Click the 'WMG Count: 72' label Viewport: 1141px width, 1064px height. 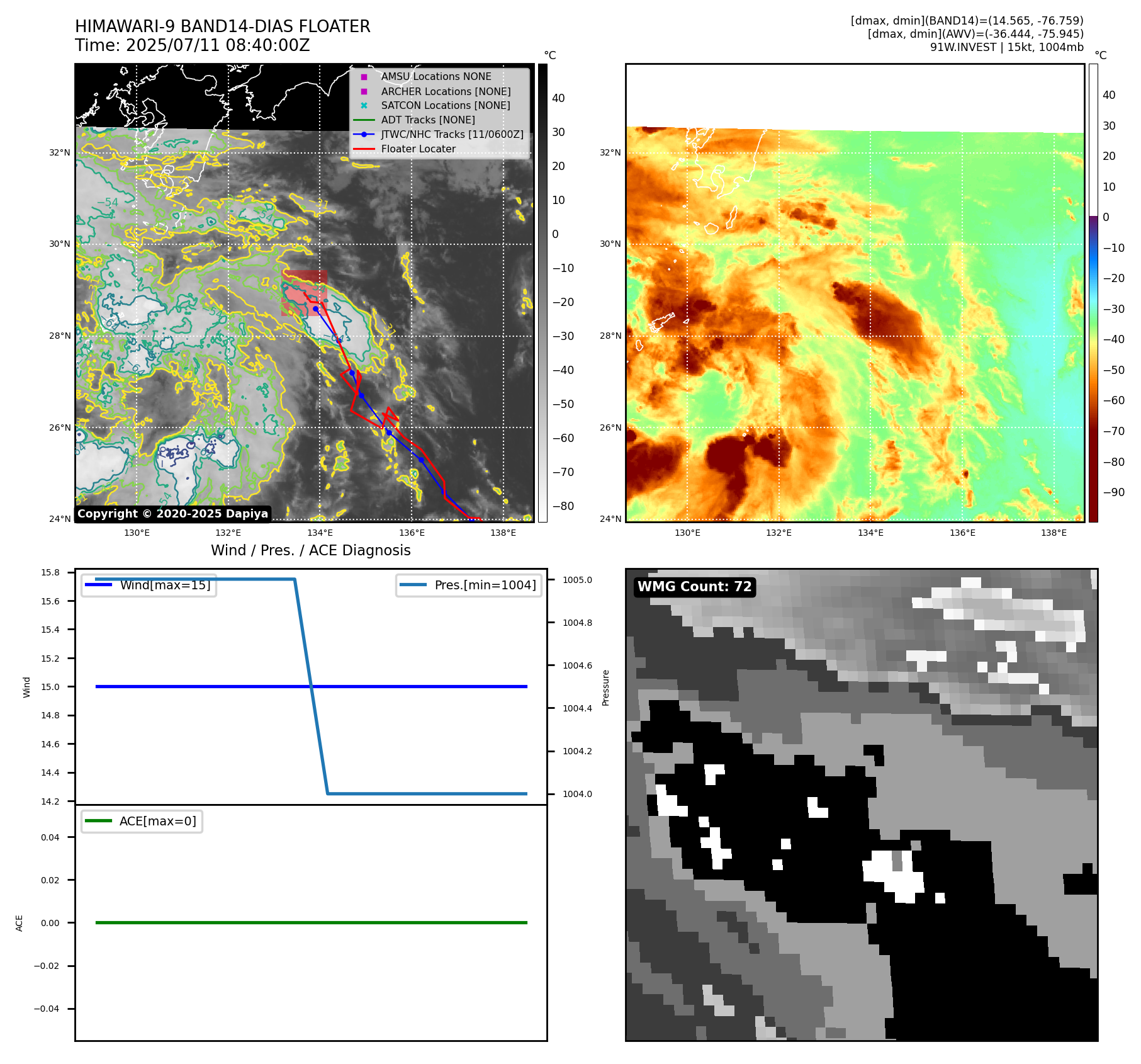coord(695,587)
